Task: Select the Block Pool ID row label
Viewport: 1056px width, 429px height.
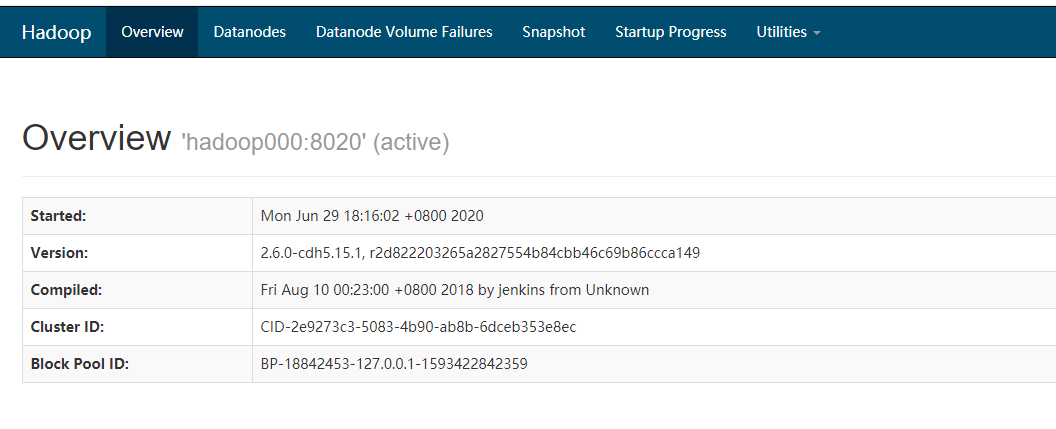Action: click(80, 364)
